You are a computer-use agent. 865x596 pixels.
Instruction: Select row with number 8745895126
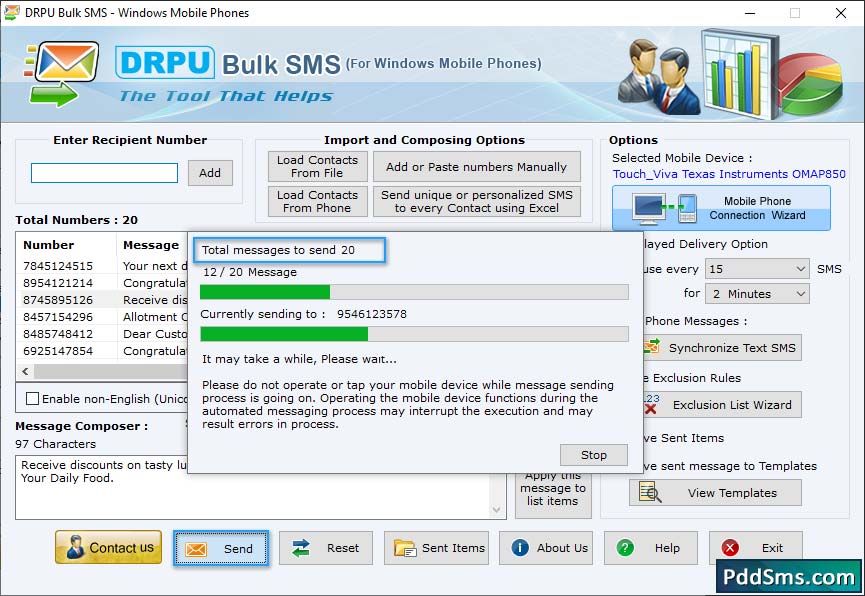click(103, 300)
